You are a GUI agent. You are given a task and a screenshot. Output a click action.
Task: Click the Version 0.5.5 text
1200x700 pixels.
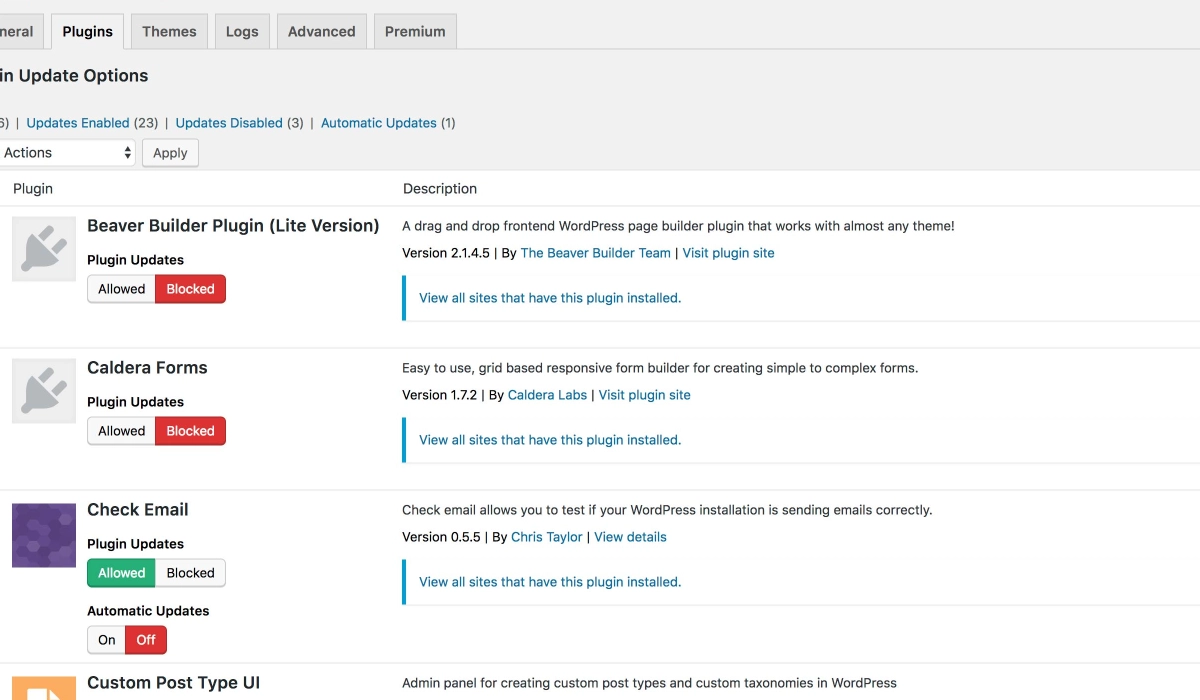pos(442,537)
